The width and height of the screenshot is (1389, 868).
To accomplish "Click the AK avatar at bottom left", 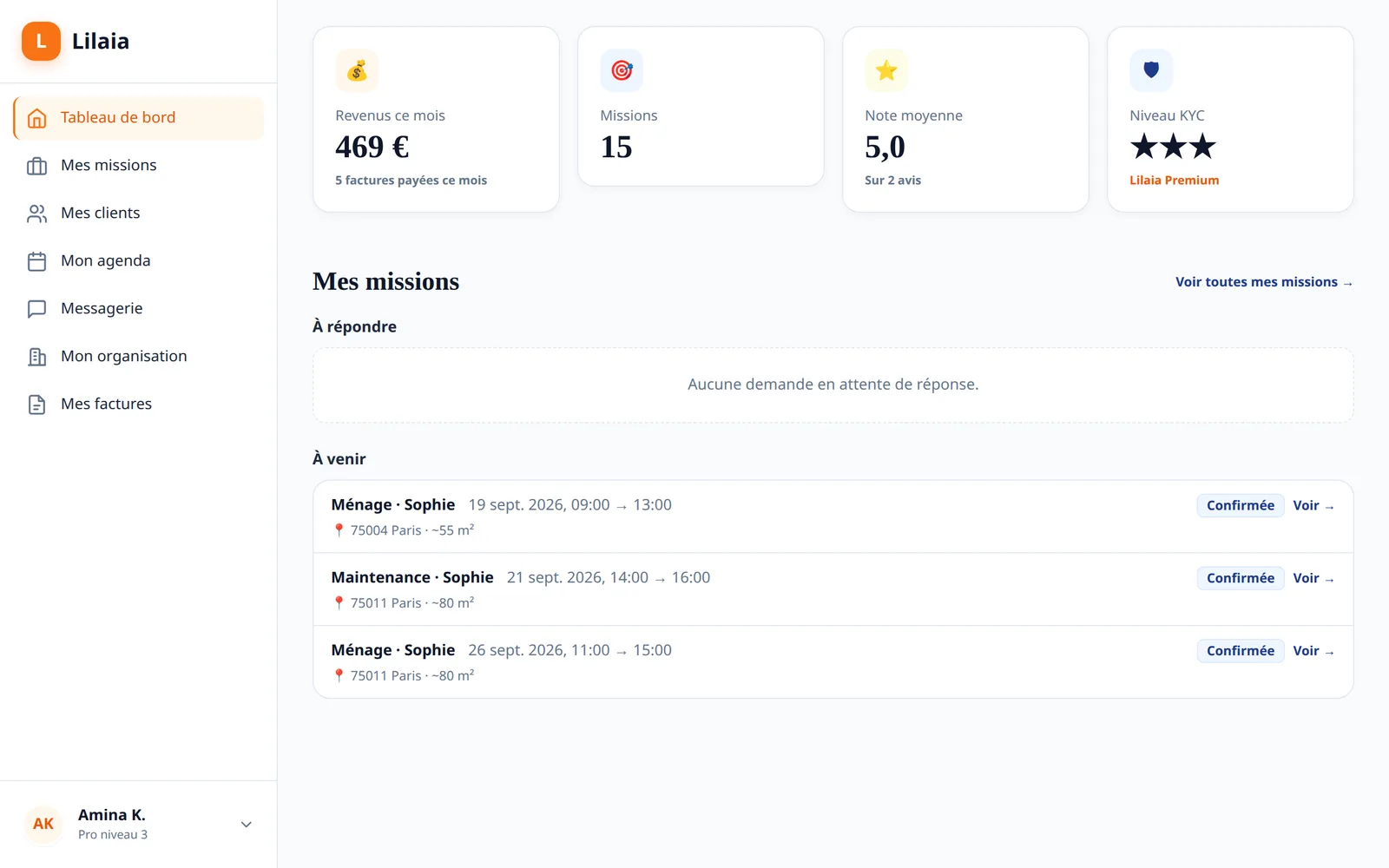I will [x=43, y=824].
